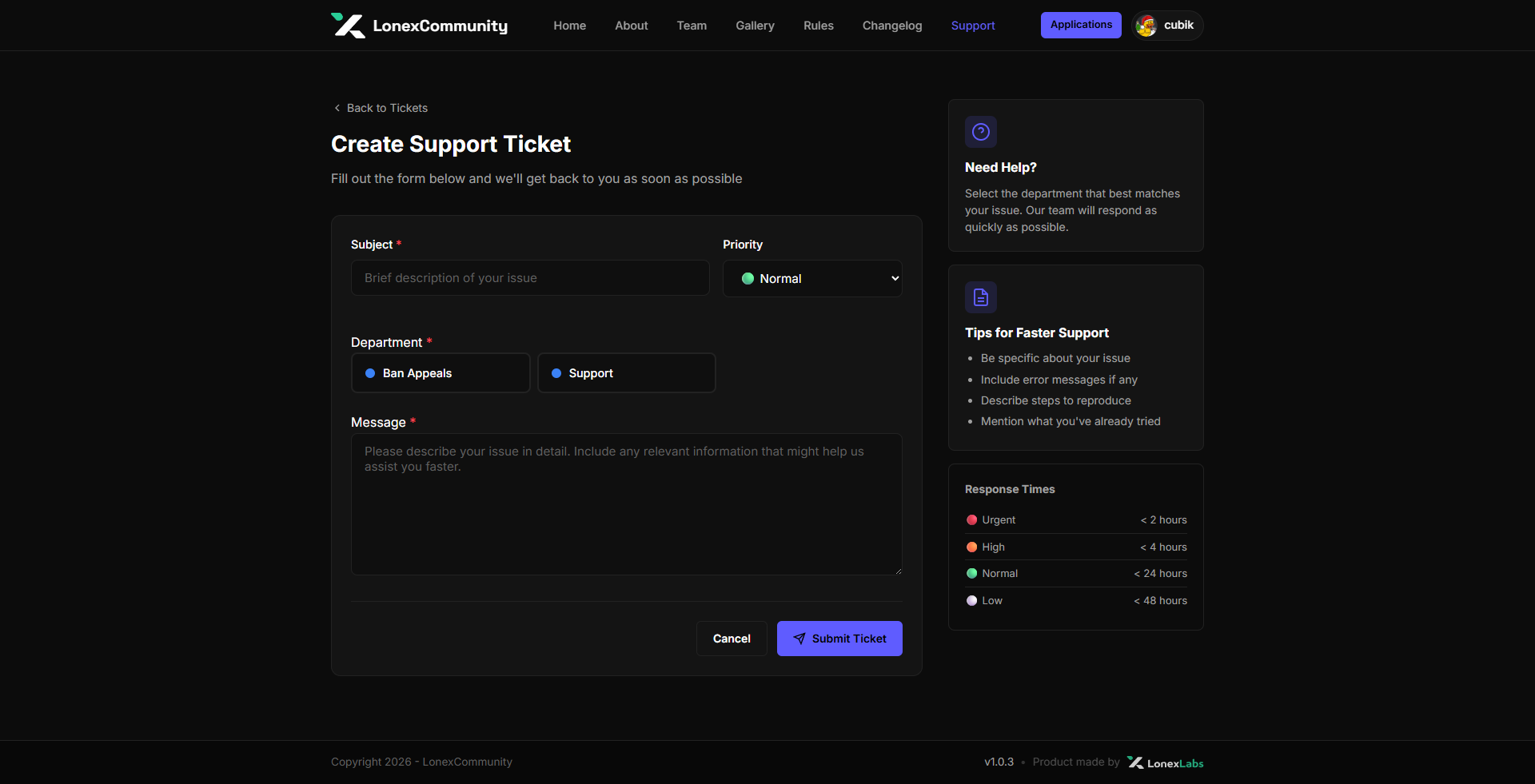Click the white Low priority dot
The height and width of the screenshot is (784, 1535).
tap(972, 601)
